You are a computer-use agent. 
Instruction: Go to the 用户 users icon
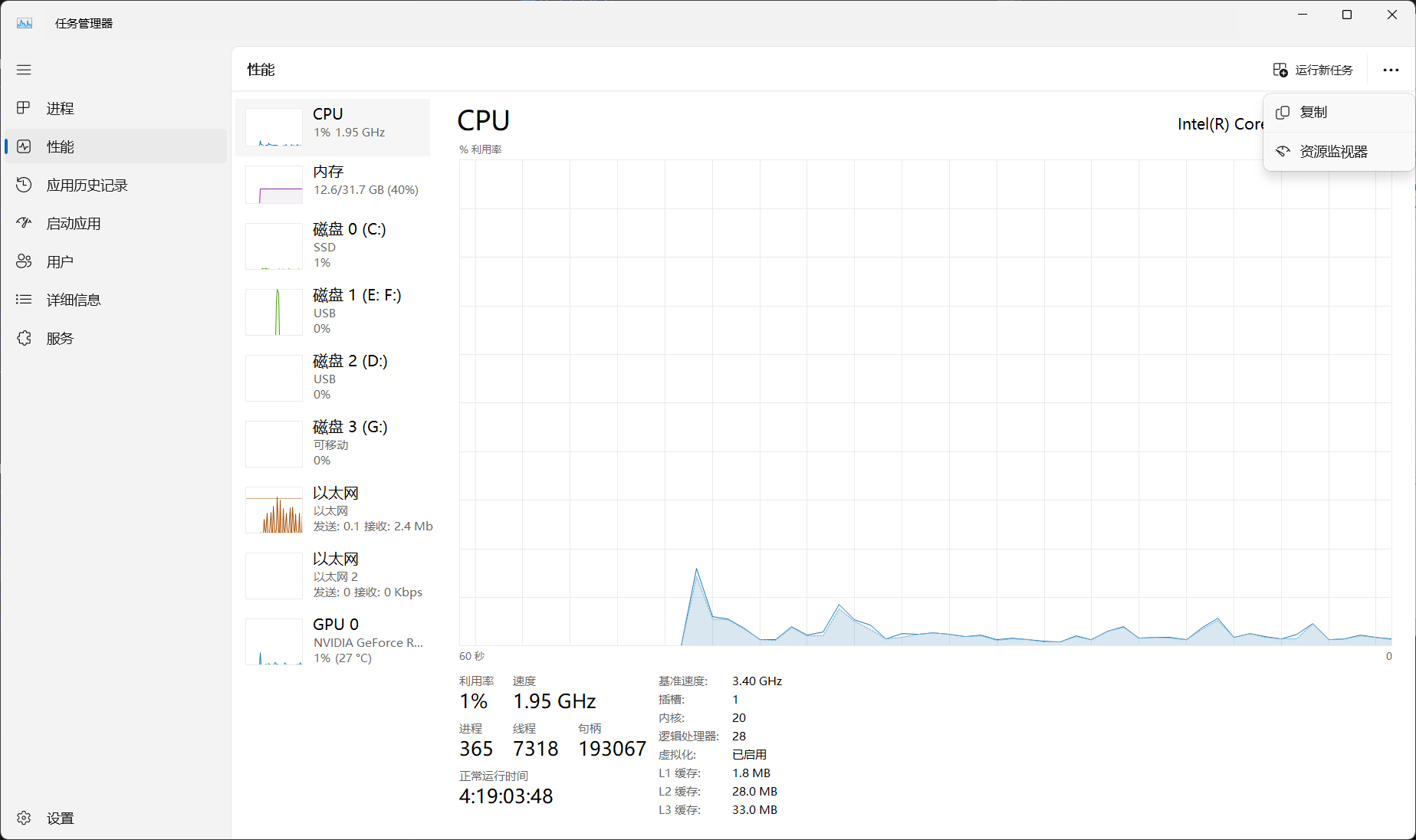coord(24,261)
